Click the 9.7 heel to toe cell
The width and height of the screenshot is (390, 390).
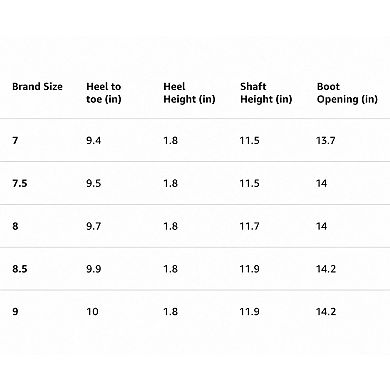tap(93, 226)
